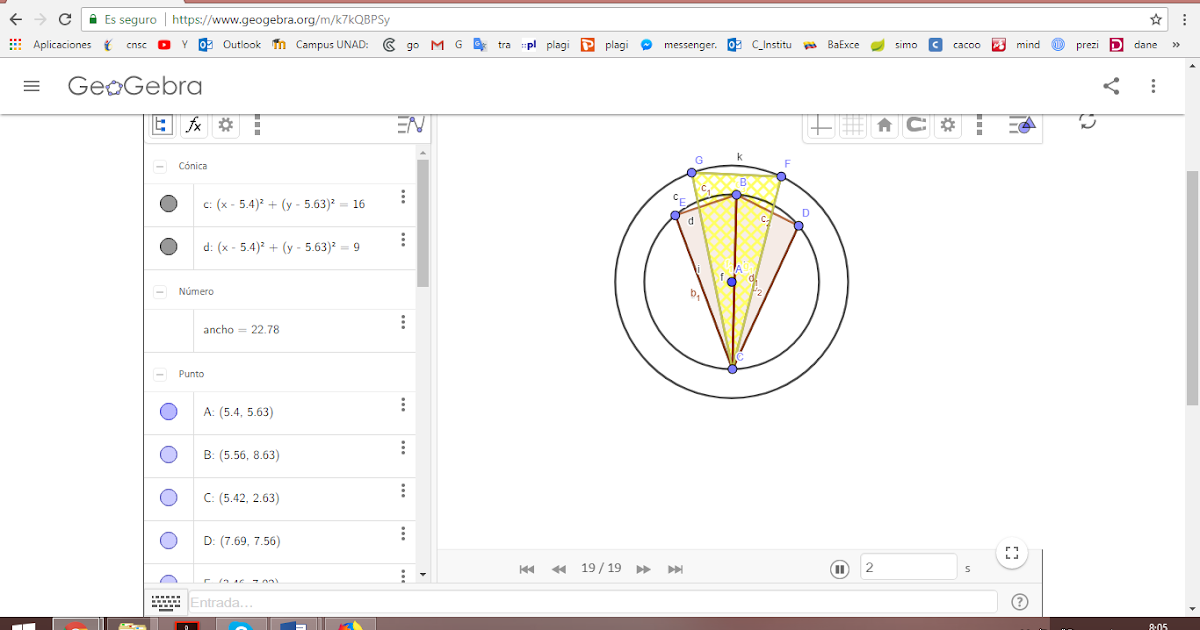Viewport: 1200px width, 630px height.
Task: Show the virtual keyboard icon
Action: pos(165,601)
